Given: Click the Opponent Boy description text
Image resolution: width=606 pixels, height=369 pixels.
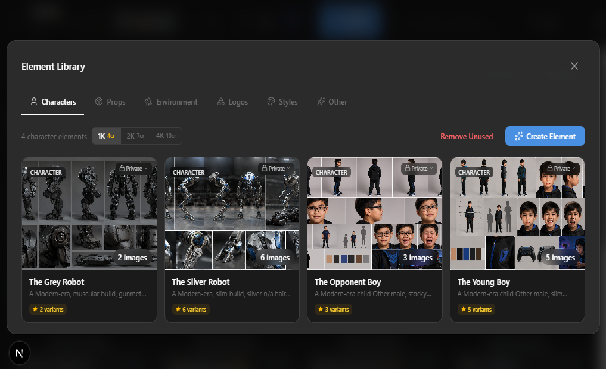Looking at the screenshot, I should [x=373, y=294].
